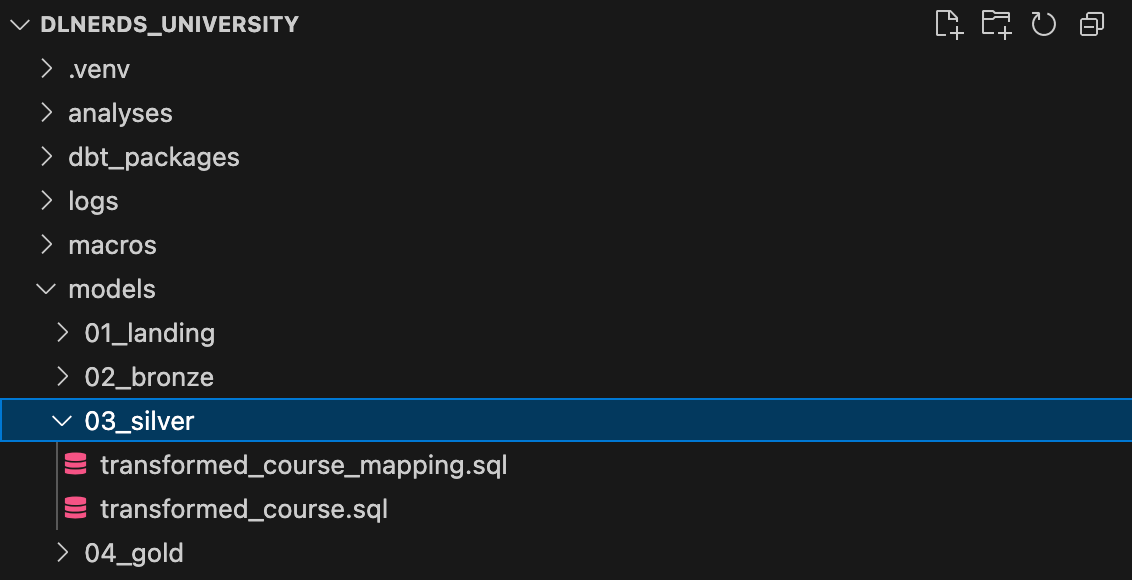Image resolution: width=1132 pixels, height=580 pixels.
Task: Select the macros folder
Action: point(112,246)
